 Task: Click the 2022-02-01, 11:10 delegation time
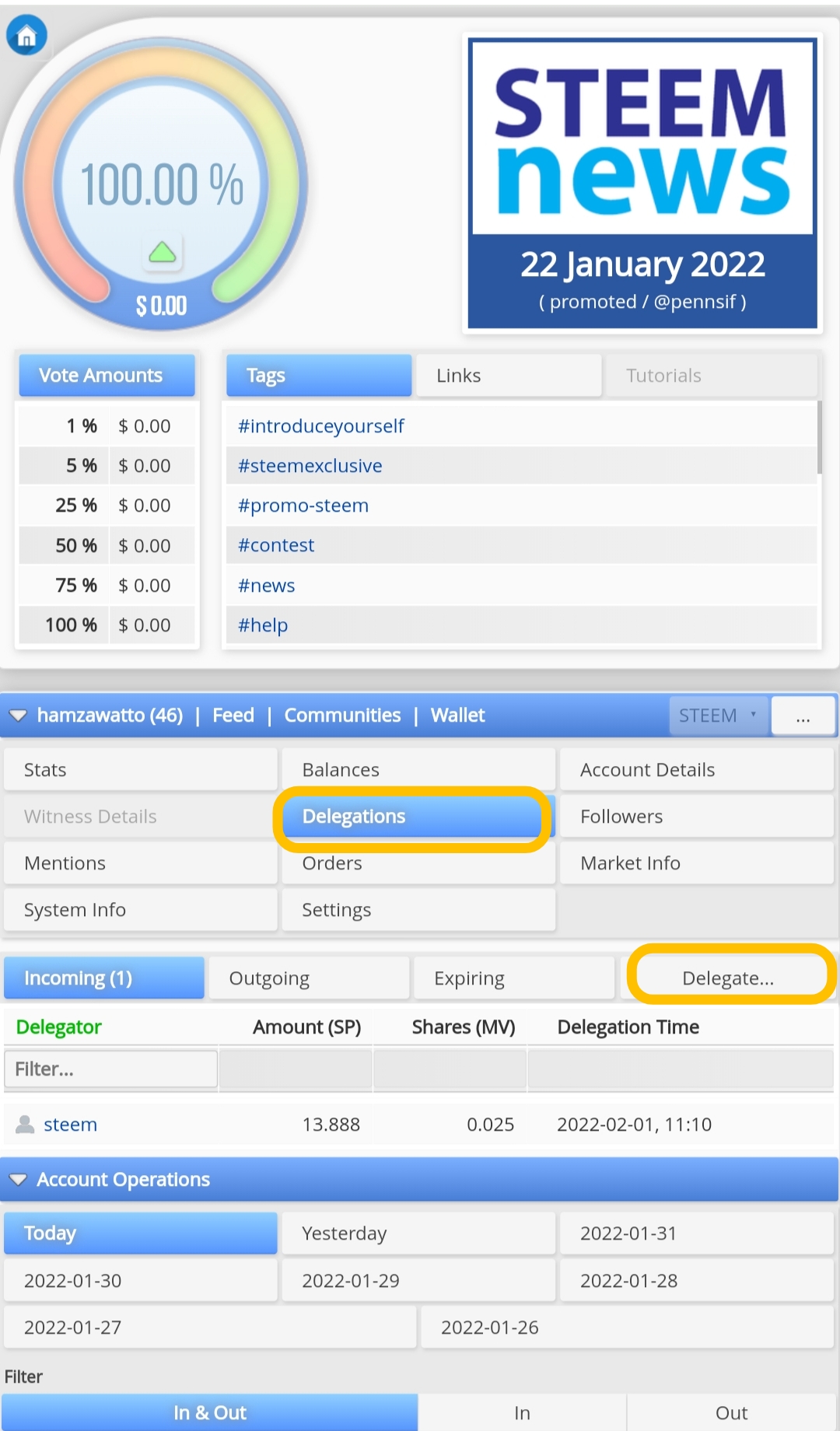(634, 1125)
